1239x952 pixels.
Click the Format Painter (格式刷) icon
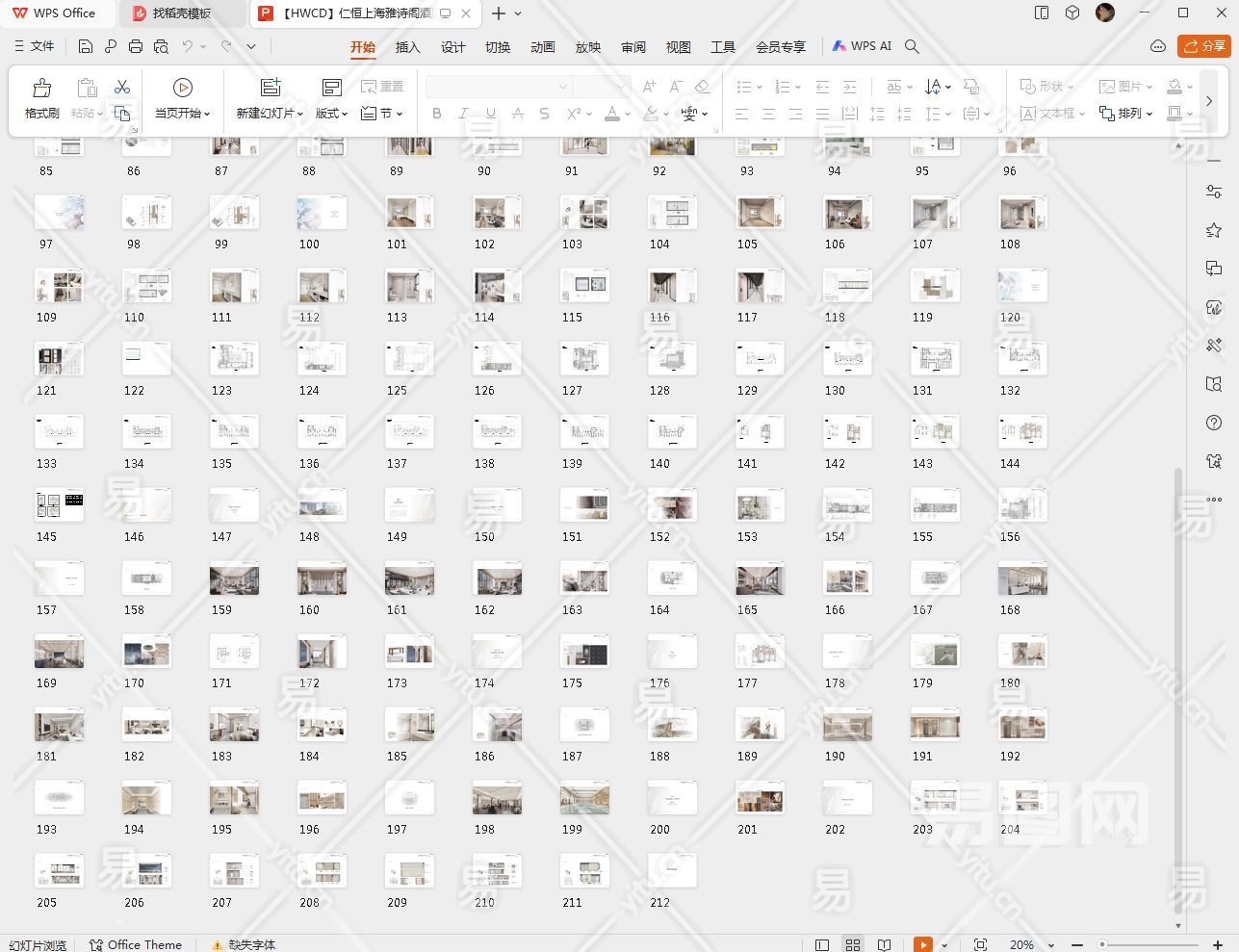coord(41,89)
